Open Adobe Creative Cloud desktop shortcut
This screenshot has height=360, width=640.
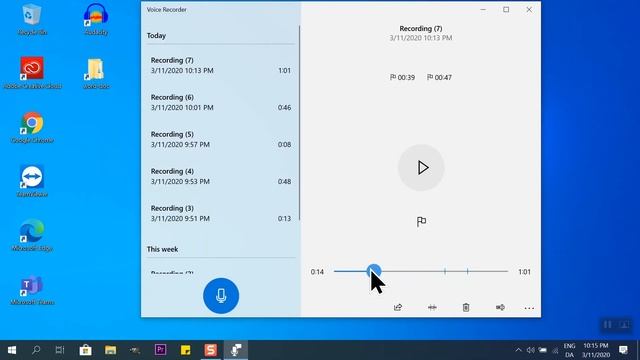pyautogui.click(x=32, y=73)
